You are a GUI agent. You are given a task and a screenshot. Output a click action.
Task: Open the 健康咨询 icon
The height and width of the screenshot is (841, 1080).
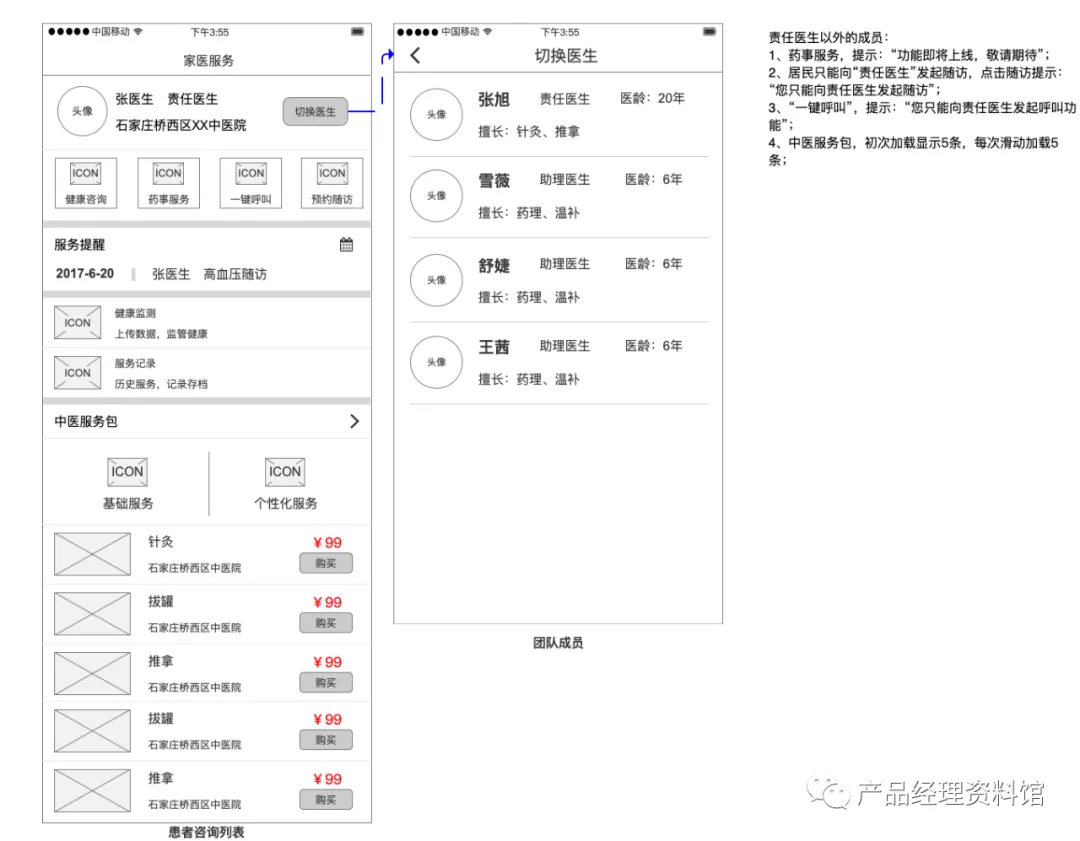click(x=85, y=183)
